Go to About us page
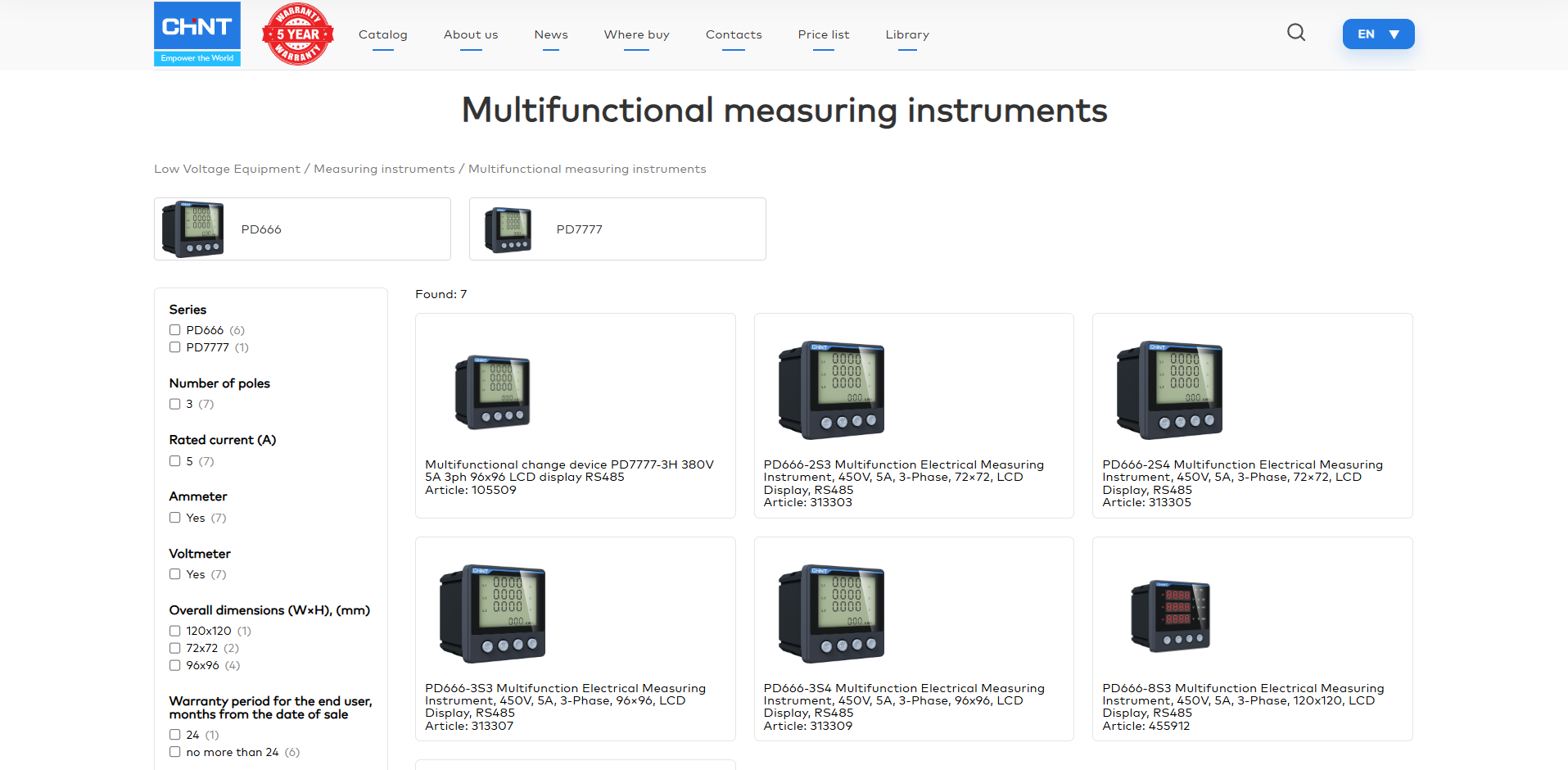The width and height of the screenshot is (1568, 770). pos(471,34)
